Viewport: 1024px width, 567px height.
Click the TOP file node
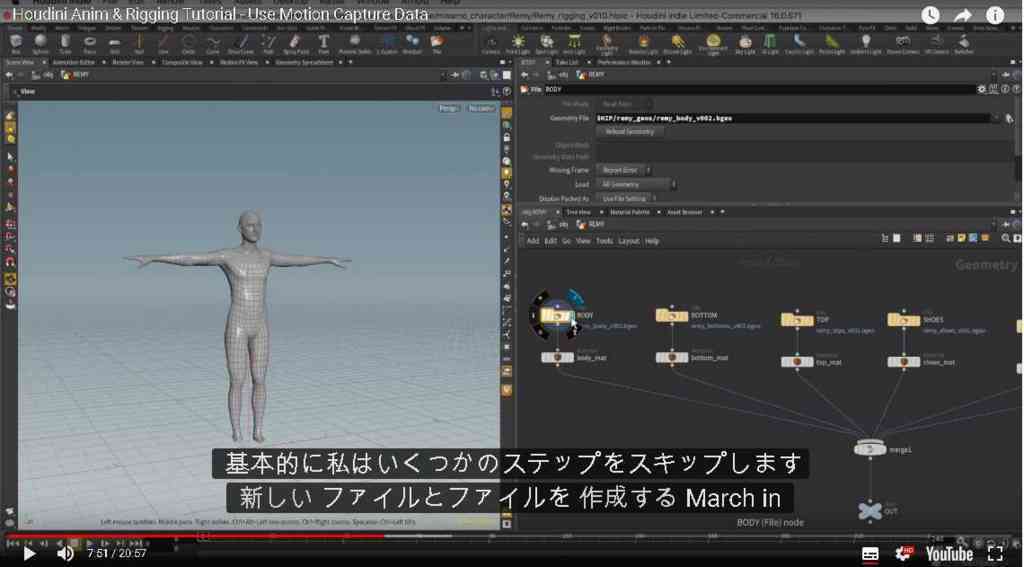coord(797,319)
